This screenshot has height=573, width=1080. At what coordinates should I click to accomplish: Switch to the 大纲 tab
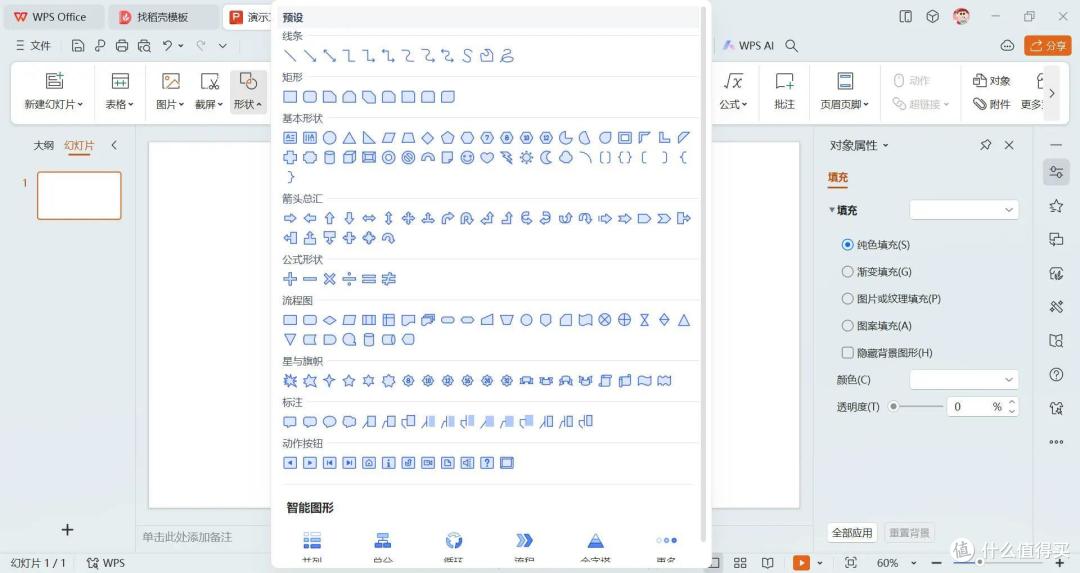pos(43,145)
